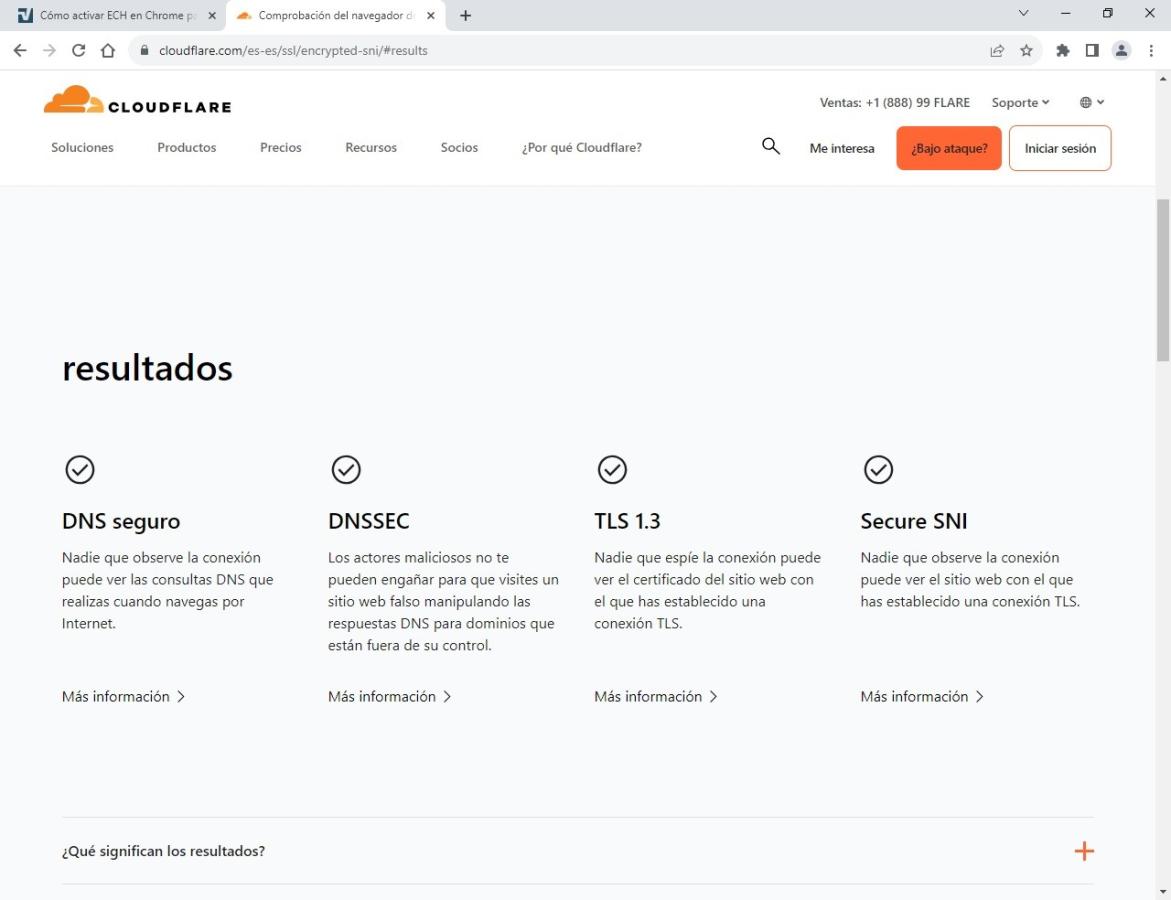
Task: Bookmark this page with the star icon
Action: tap(1026, 50)
